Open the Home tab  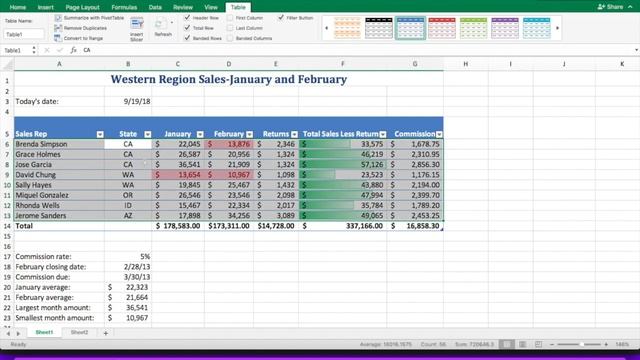pyautogui.click(x=18, y=7)
